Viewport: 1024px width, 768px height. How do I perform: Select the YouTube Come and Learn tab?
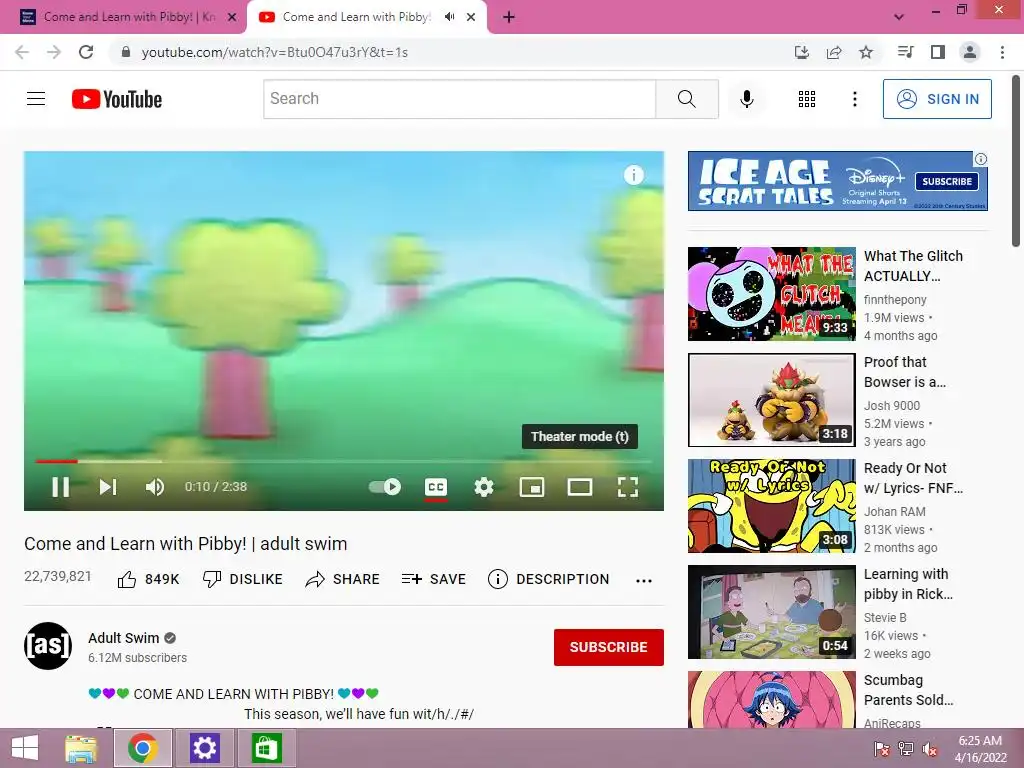click(x=356, y=17)
